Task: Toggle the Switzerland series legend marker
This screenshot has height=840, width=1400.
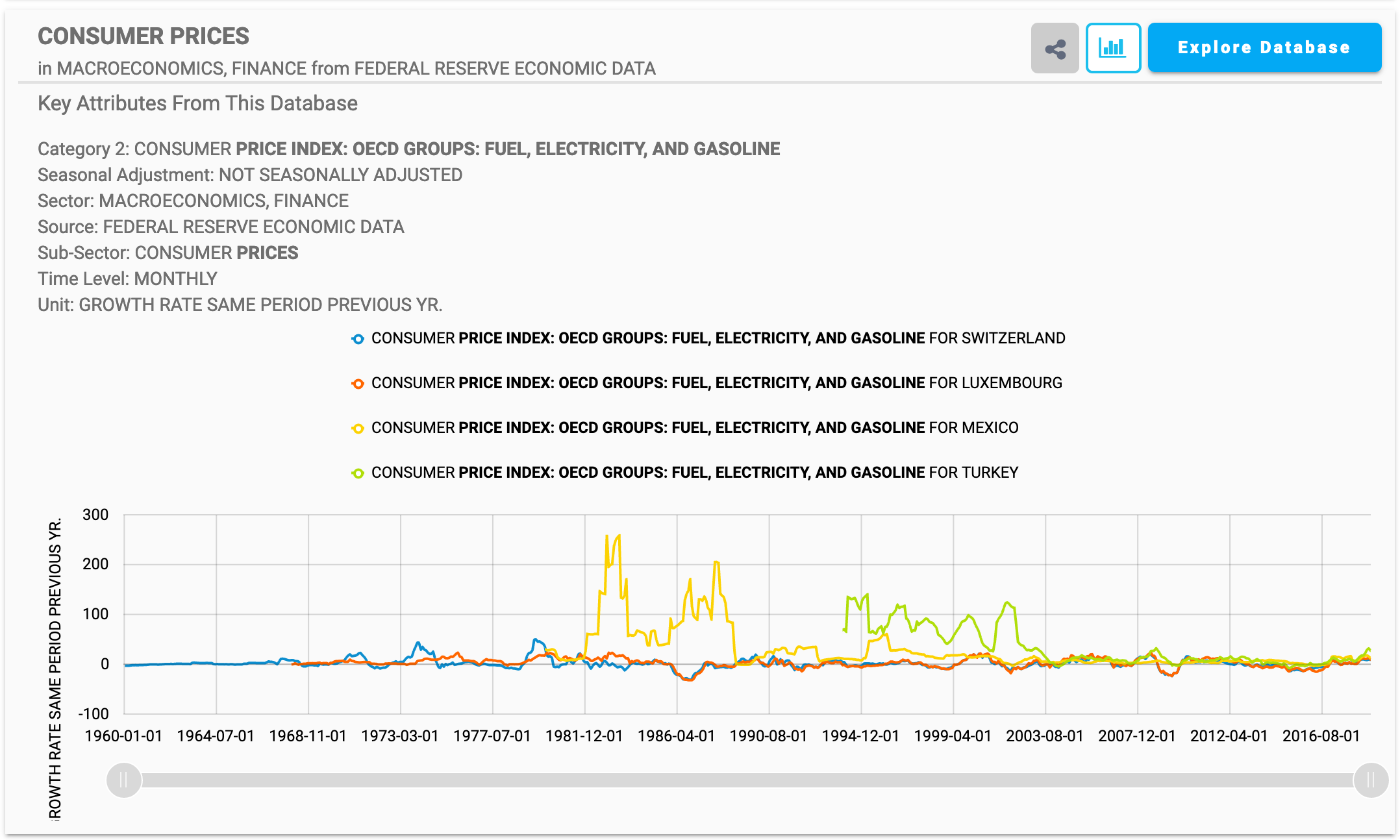Action: (358, 339)
